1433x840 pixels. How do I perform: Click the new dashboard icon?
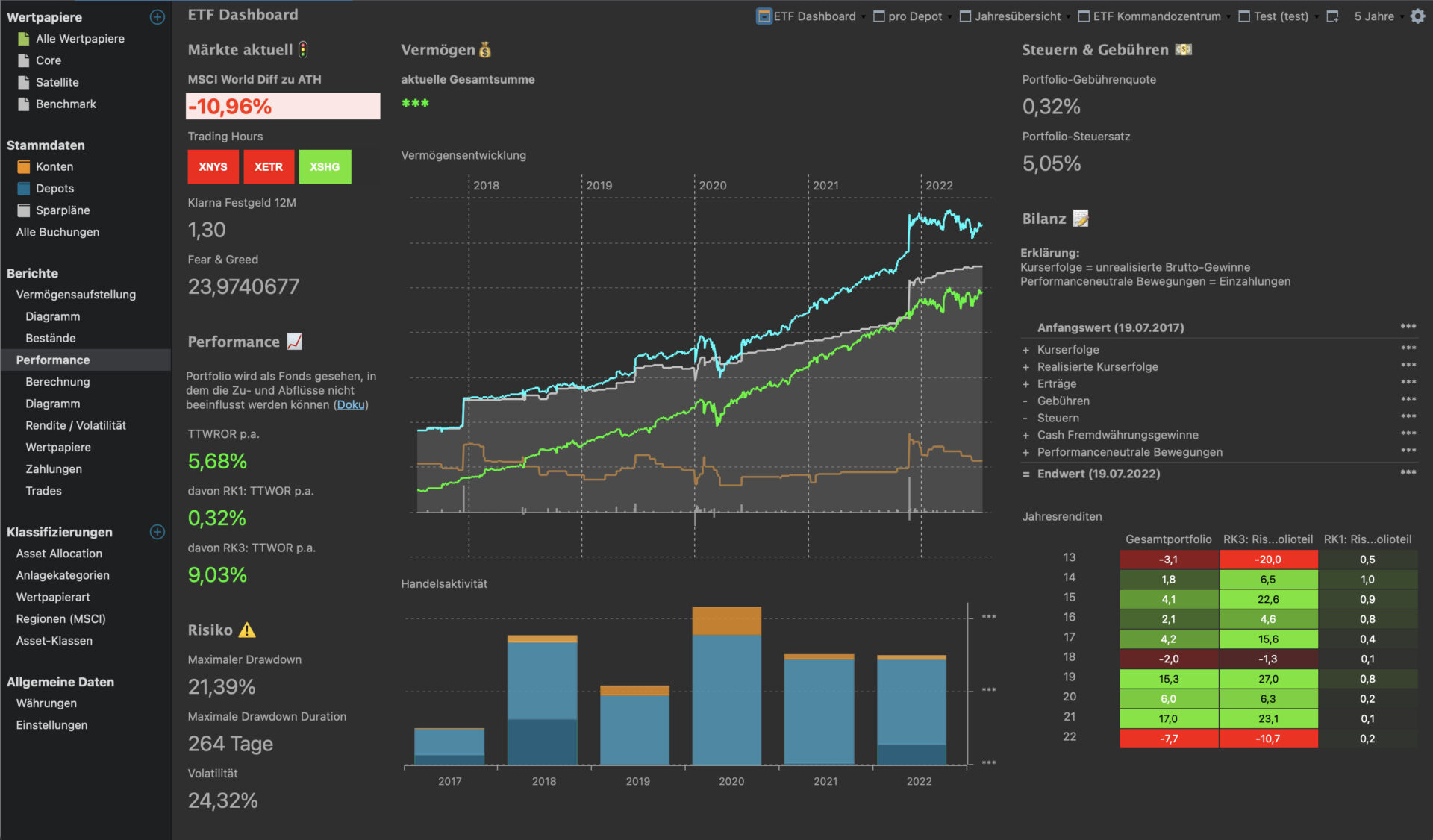click(x=1332, y=16)
